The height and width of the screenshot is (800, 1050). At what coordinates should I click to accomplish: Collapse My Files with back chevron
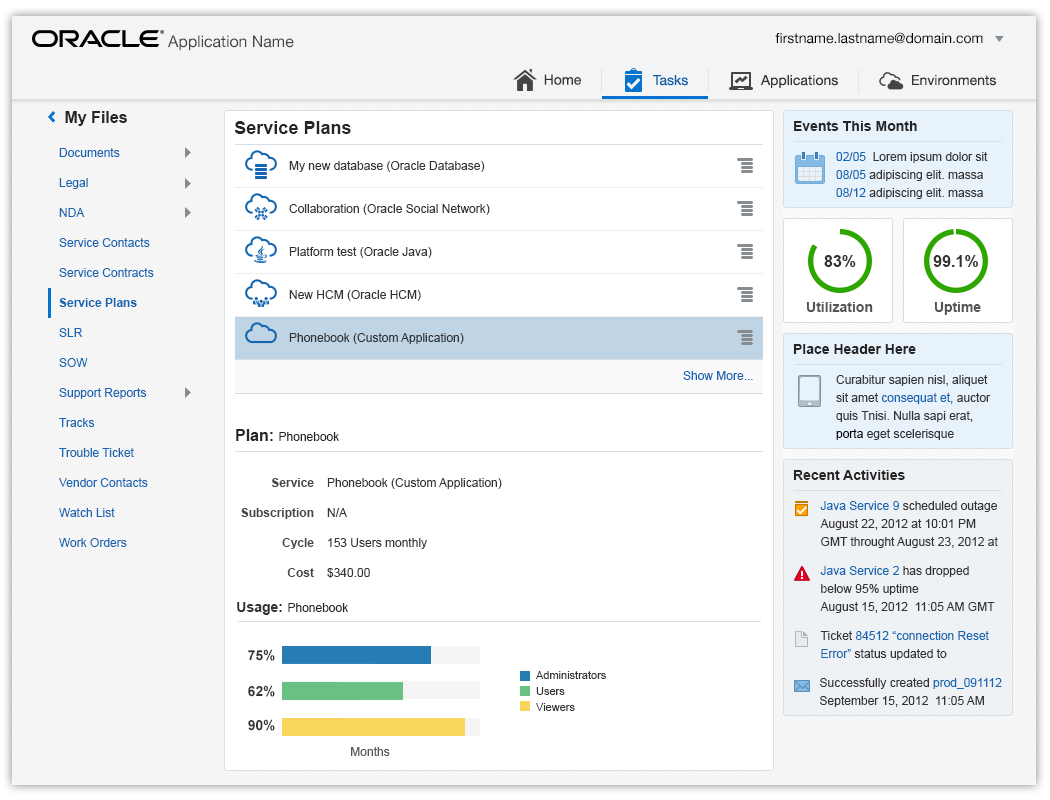click(52, 117)
